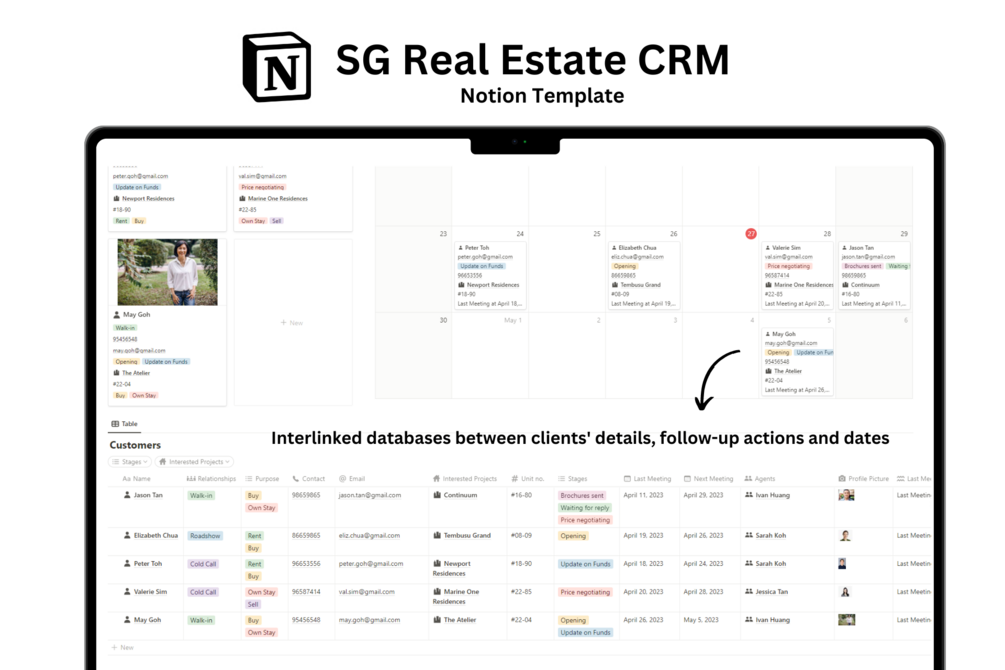
Task: Open May Goh calendar card on May 5
Action: click(797, 362)
